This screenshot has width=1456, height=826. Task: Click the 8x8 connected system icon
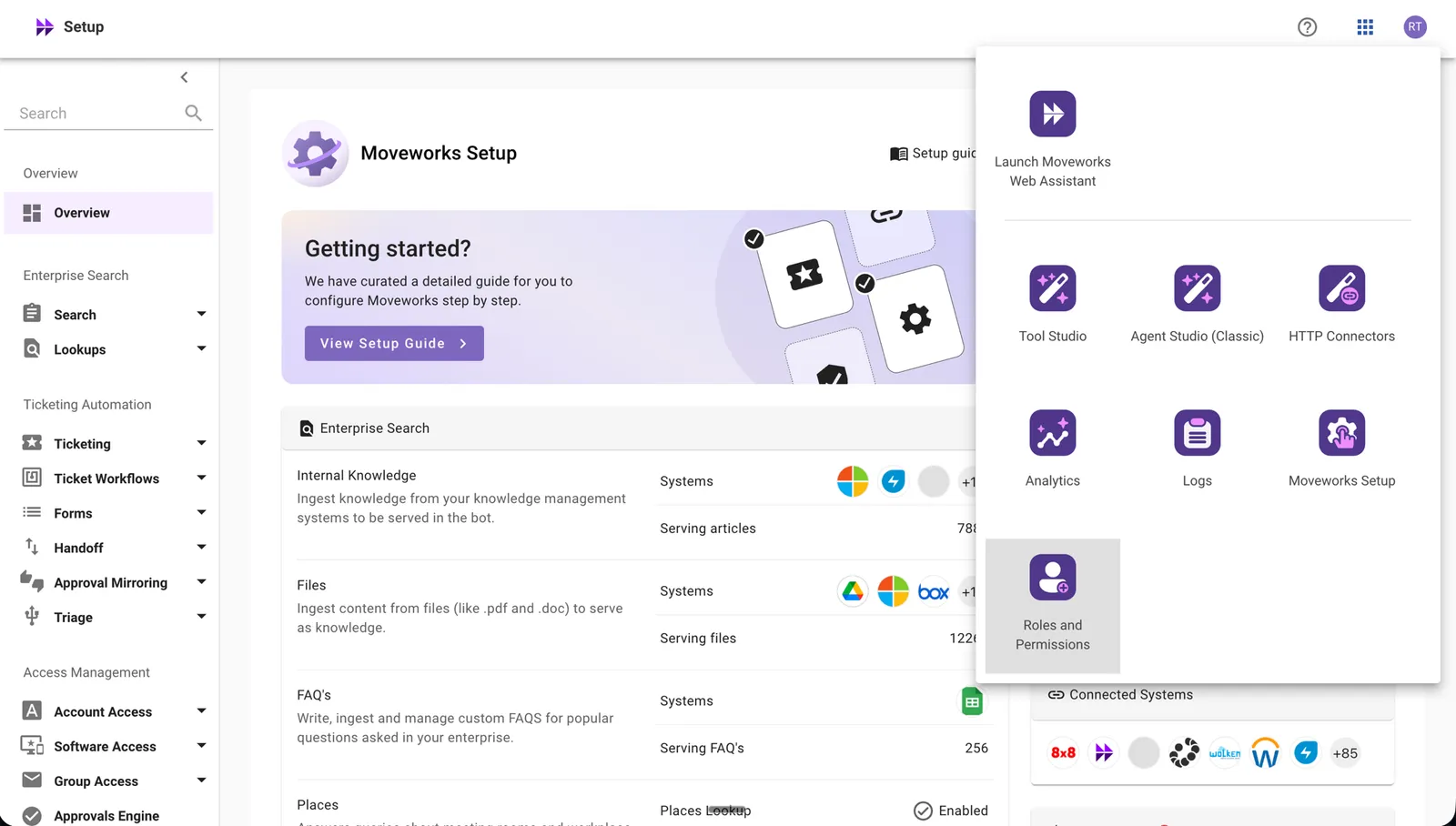[x=1063, y=753]
